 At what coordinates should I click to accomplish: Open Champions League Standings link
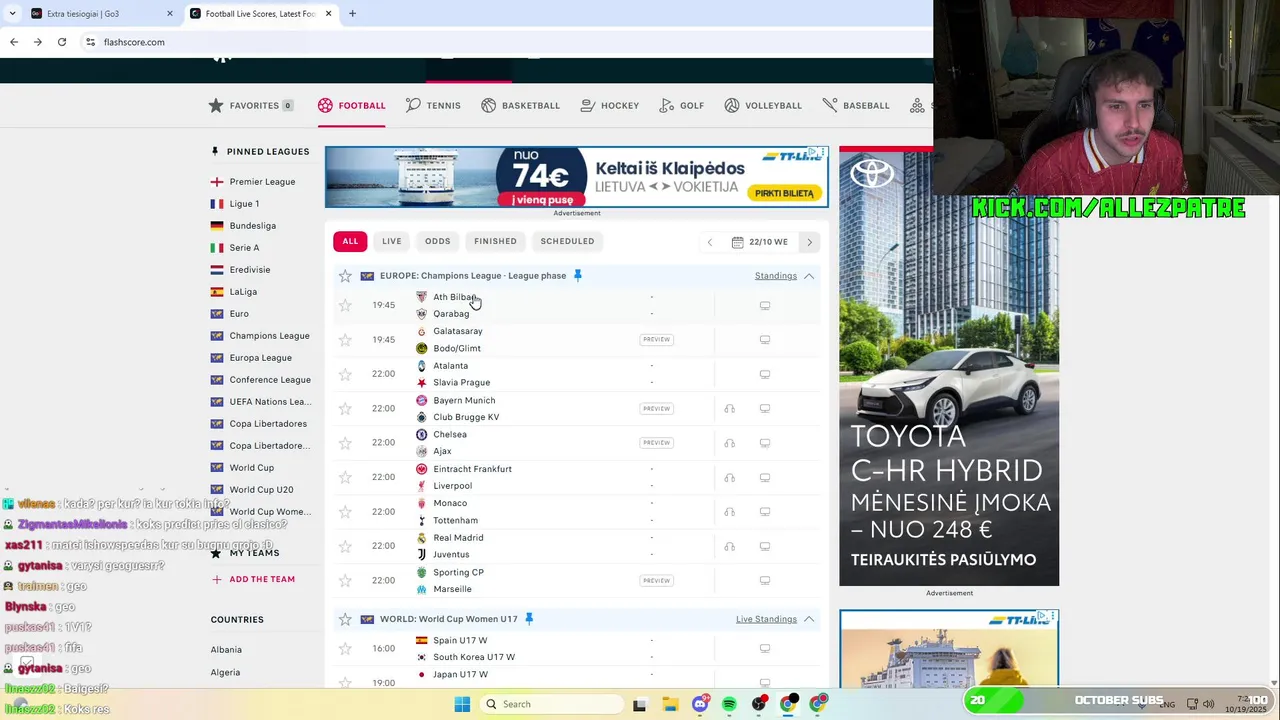776,276
